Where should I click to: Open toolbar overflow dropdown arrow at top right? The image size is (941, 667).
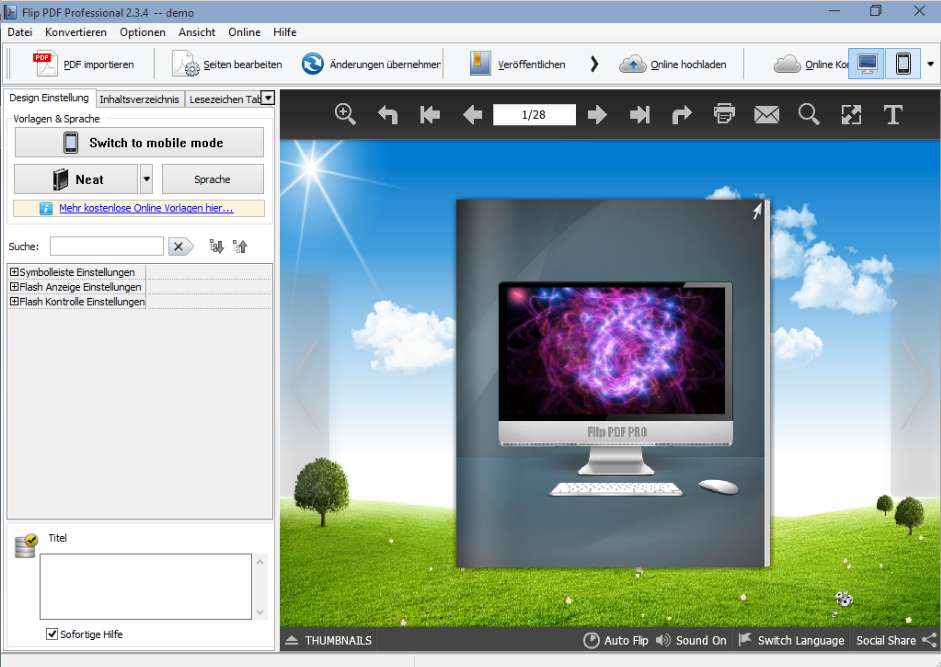[931, 64]
